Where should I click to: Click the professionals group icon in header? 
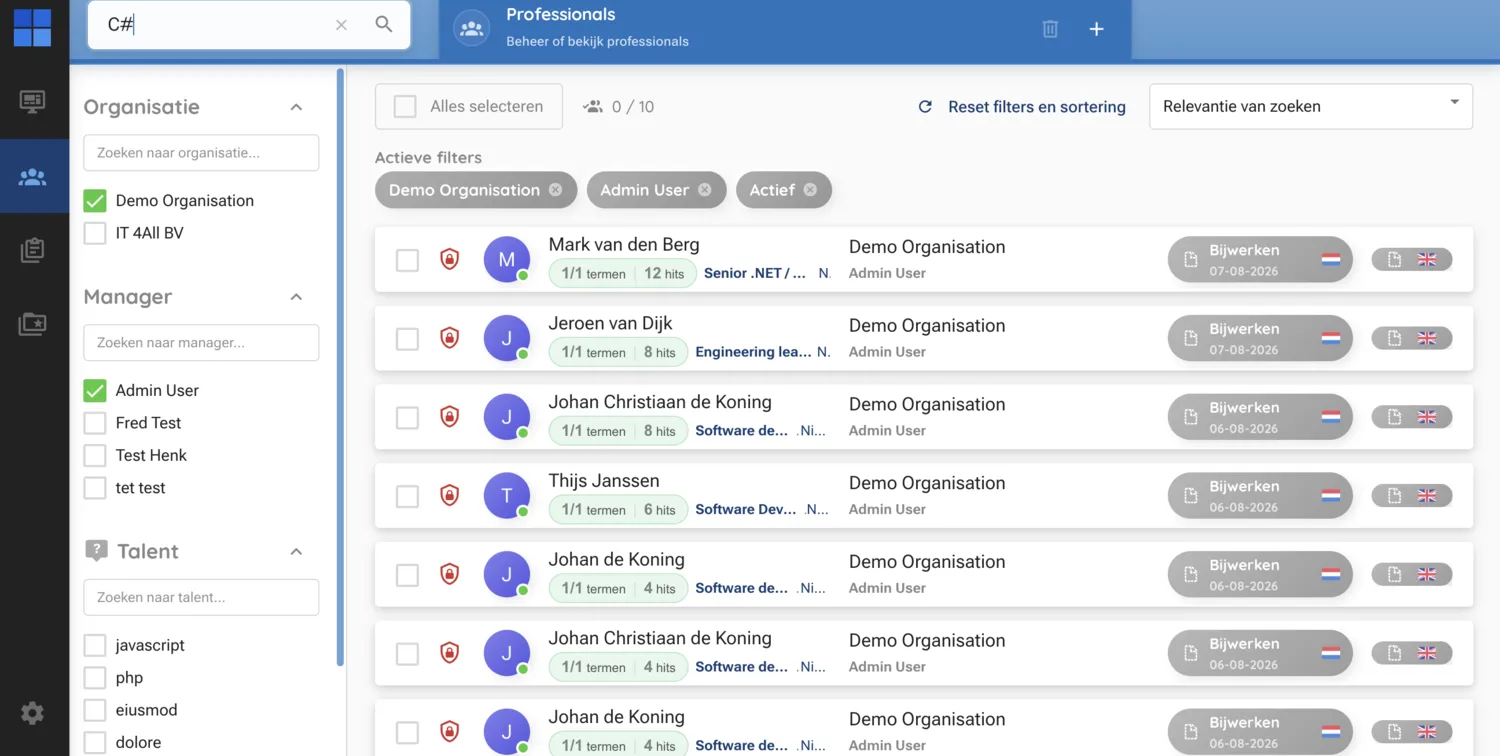click(x=471, y=29)
